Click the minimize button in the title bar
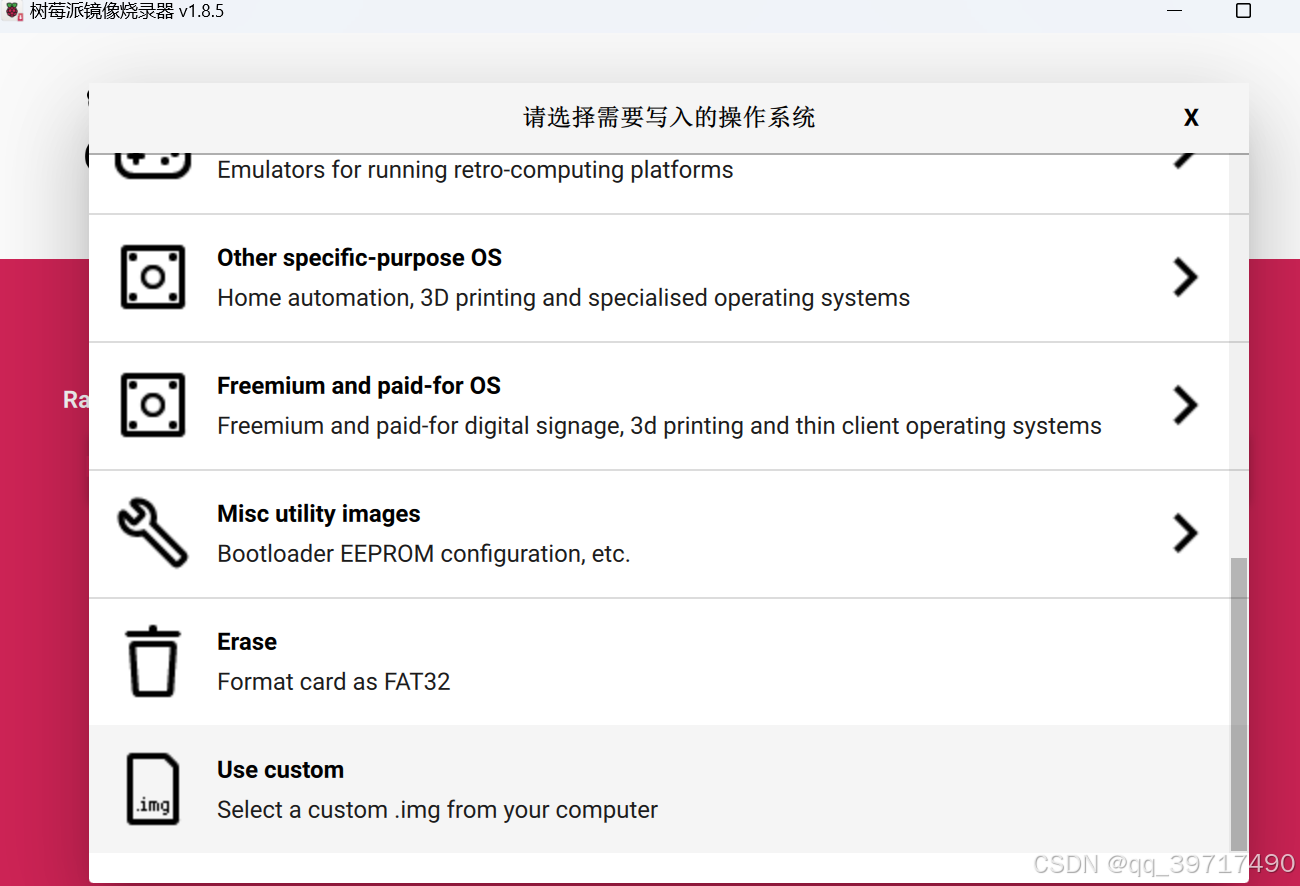The height and width of the screenshot is (886, 1300). point(1173,10)
